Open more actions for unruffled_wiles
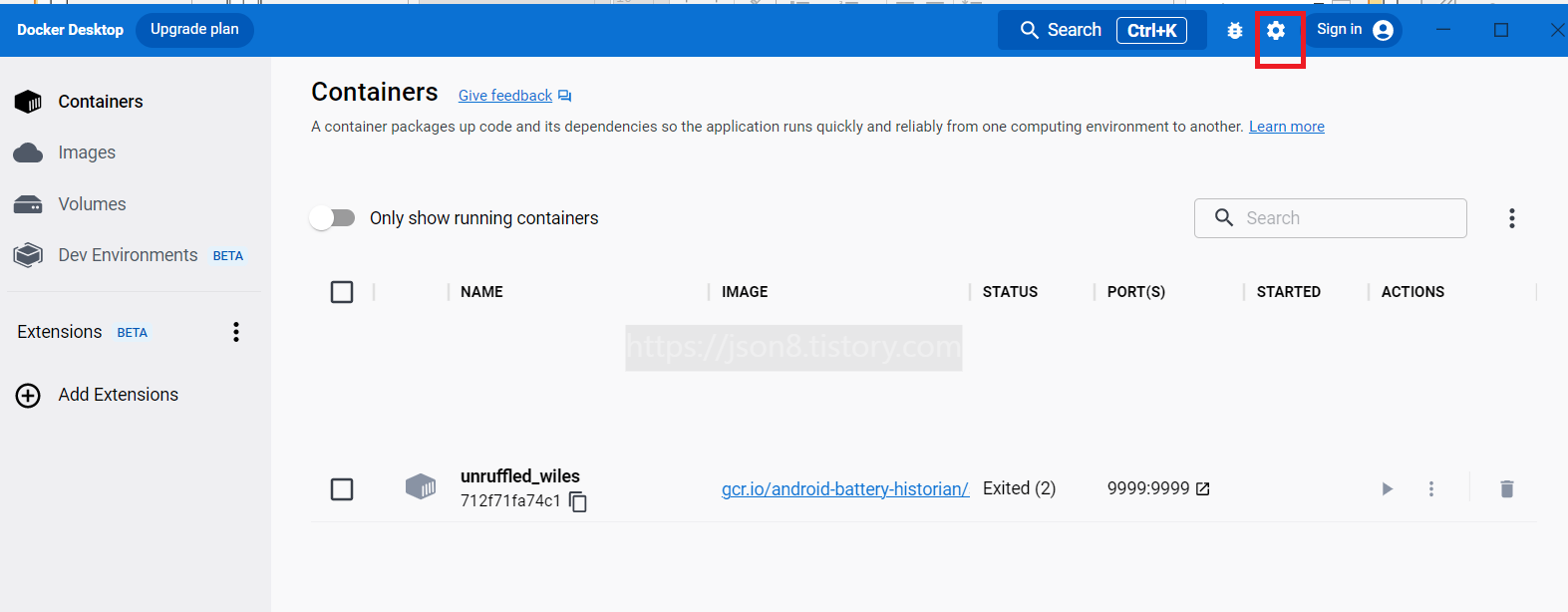 tap(1431, 488)
